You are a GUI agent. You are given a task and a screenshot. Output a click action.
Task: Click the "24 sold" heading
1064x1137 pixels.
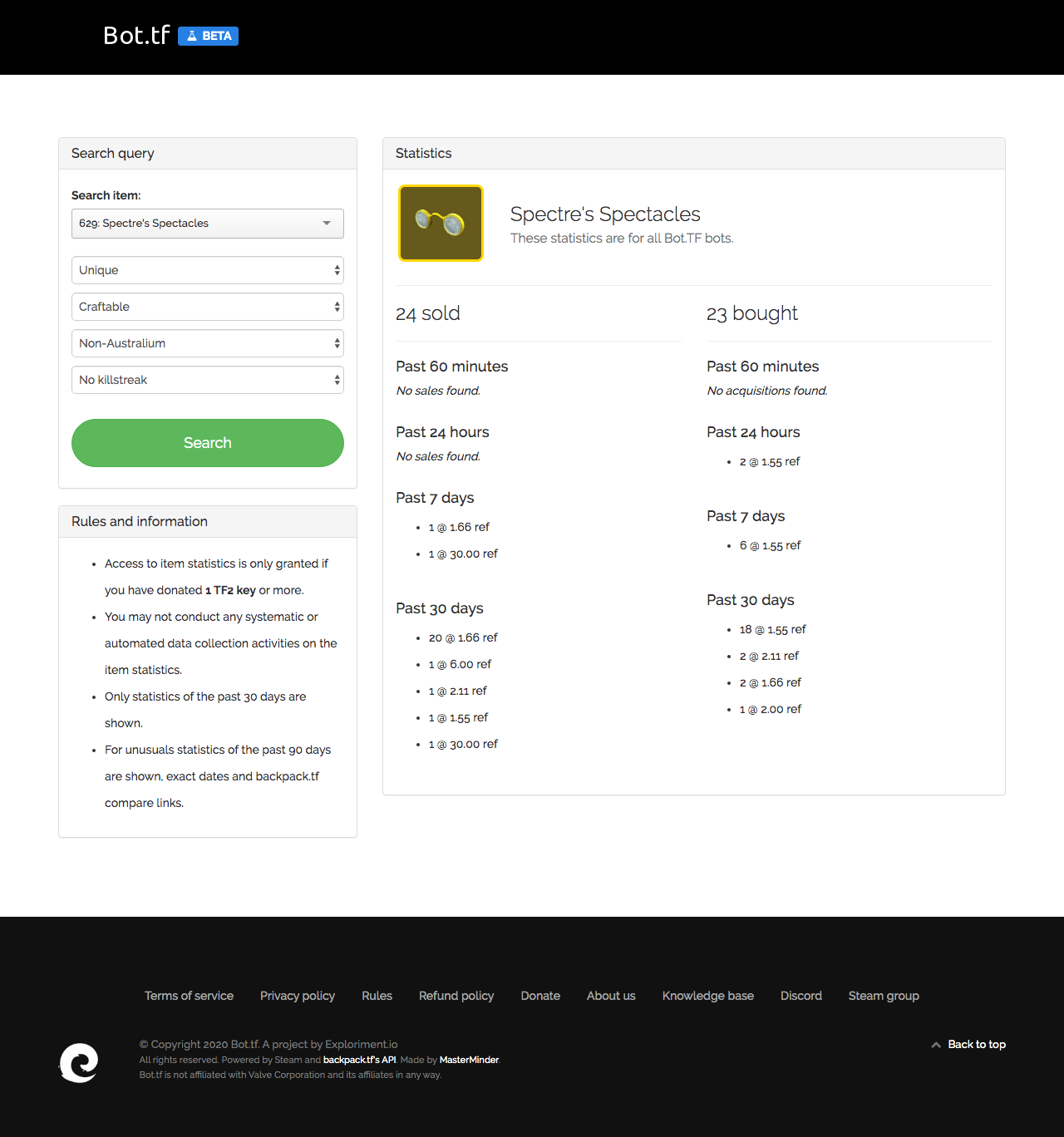(x=428, y=313)
